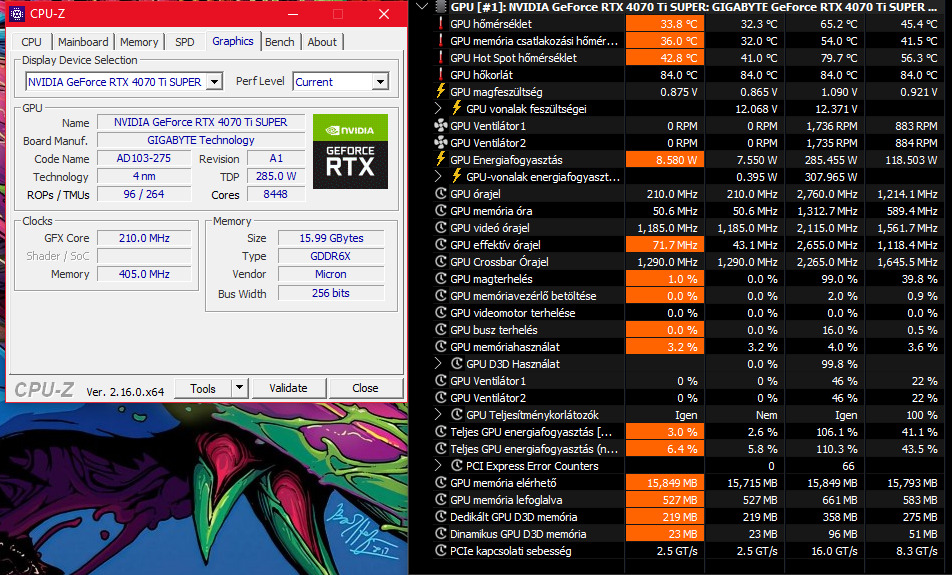Click the icon beside GPU busz terhelés
The image size is (952, 575).
click(441, 330)
